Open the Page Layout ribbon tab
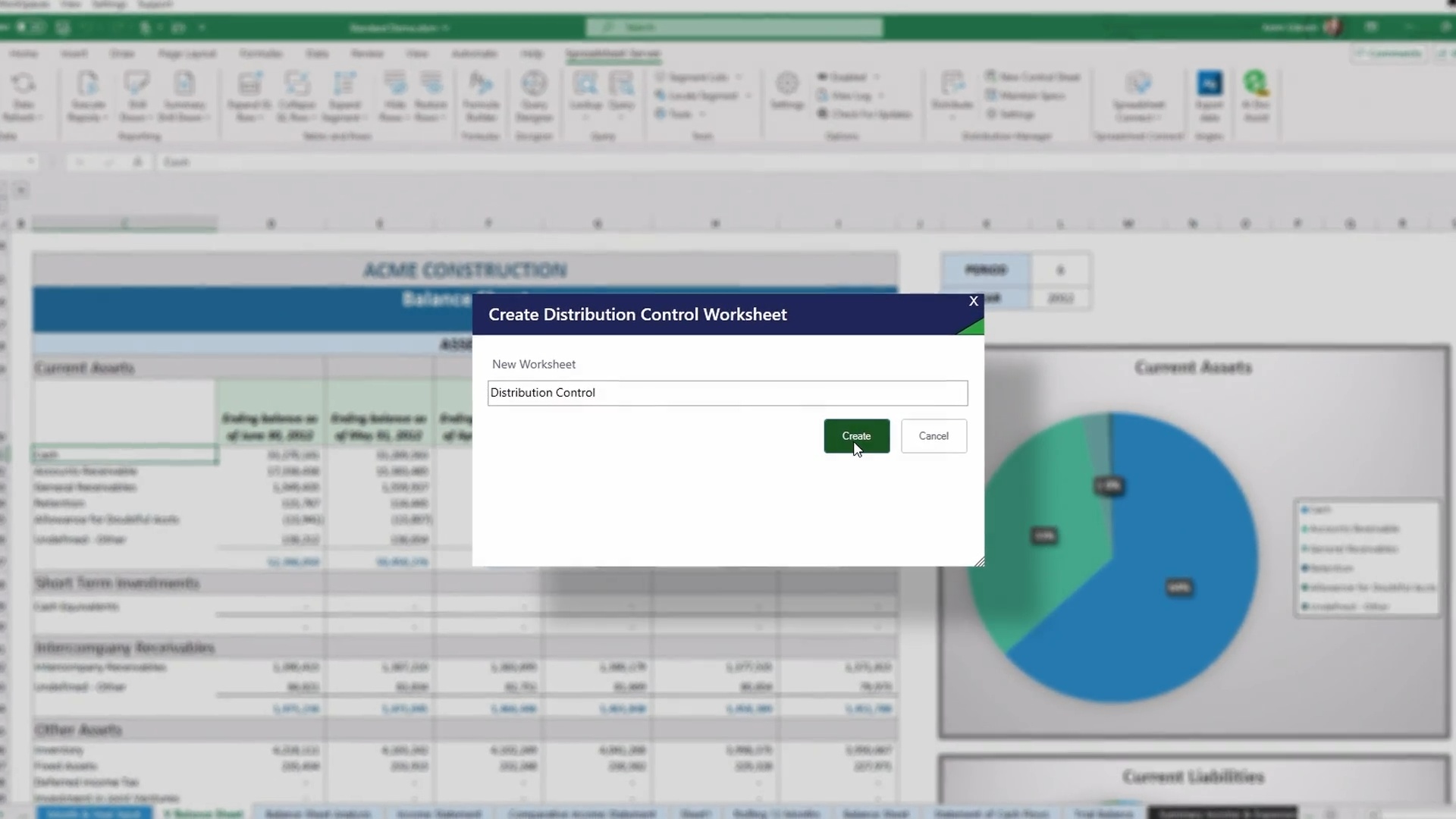 tap(187, 54)
